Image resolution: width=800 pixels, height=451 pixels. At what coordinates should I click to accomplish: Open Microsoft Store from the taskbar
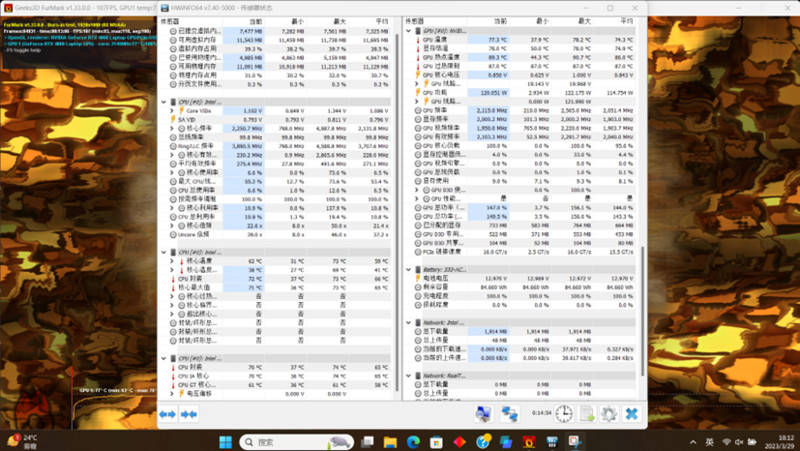[x=436, y=442]
